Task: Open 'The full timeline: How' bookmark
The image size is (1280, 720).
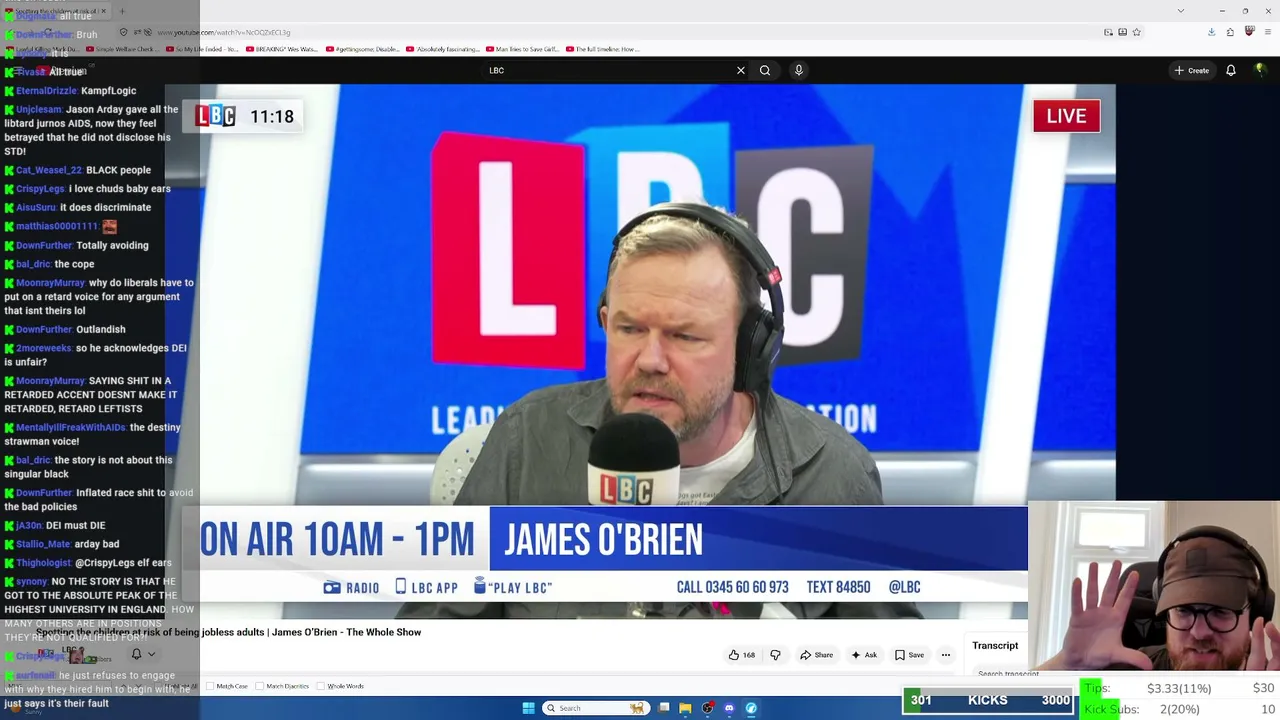Action: point(602,49)
